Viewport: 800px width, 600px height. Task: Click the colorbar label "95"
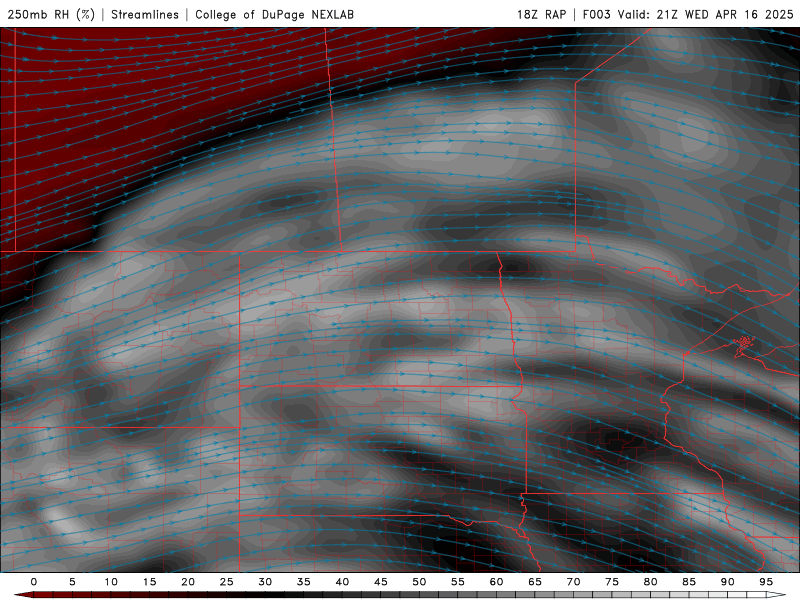click(766, 582)
